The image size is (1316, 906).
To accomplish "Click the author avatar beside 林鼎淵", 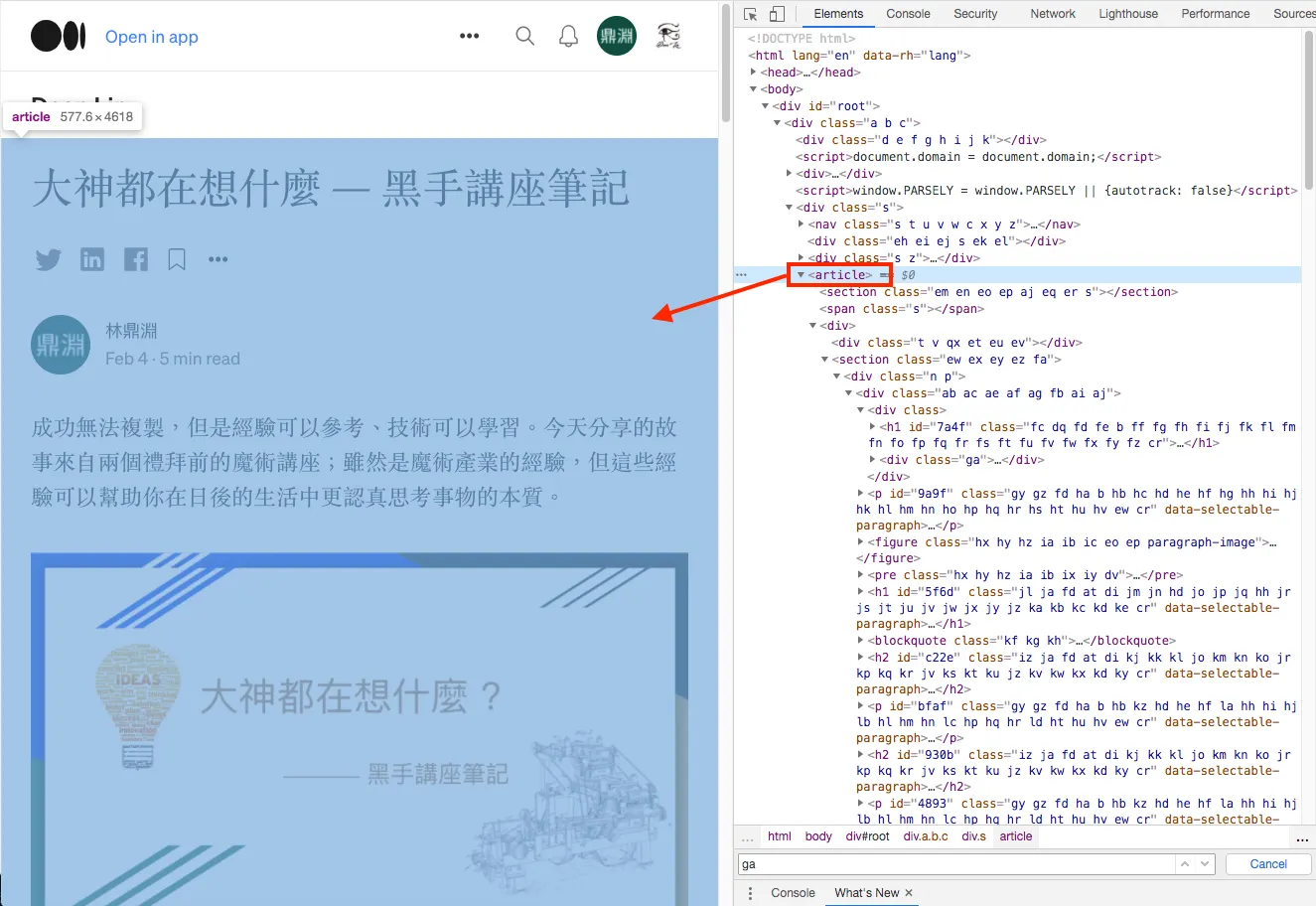I will [x=61, y=345].
